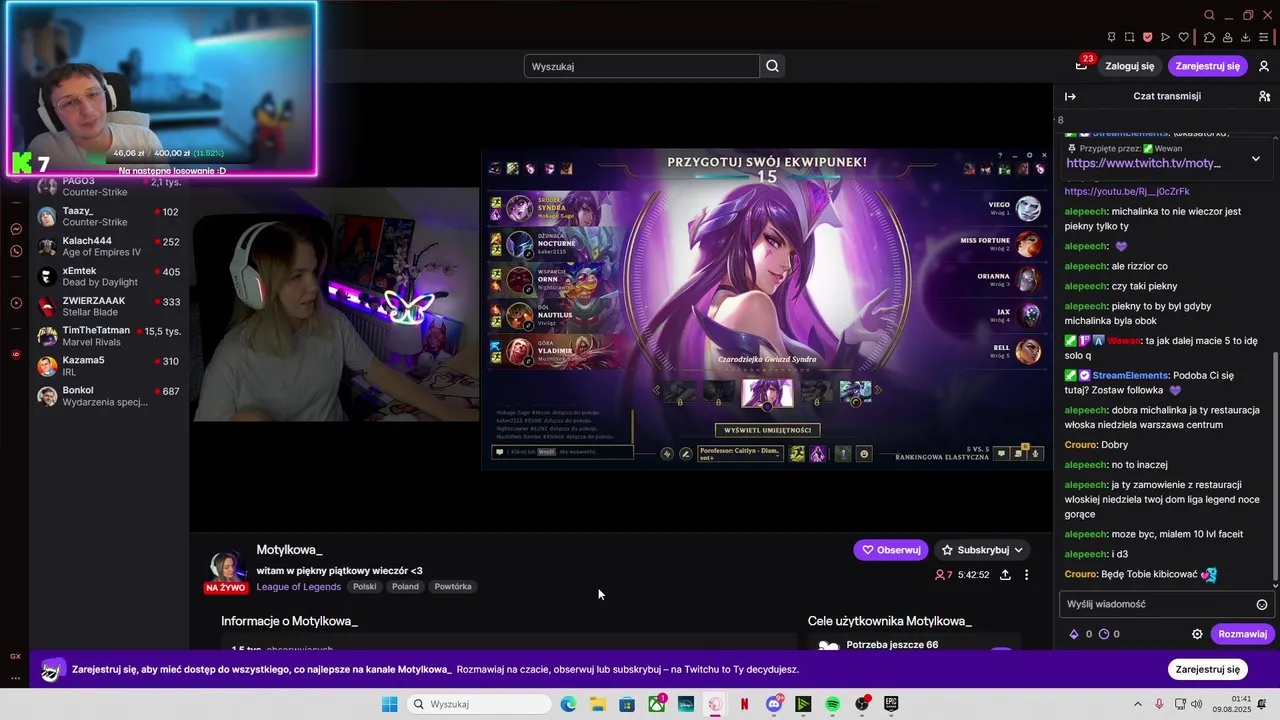Open the player icon in Opera GX sidebar

(16, 303)
